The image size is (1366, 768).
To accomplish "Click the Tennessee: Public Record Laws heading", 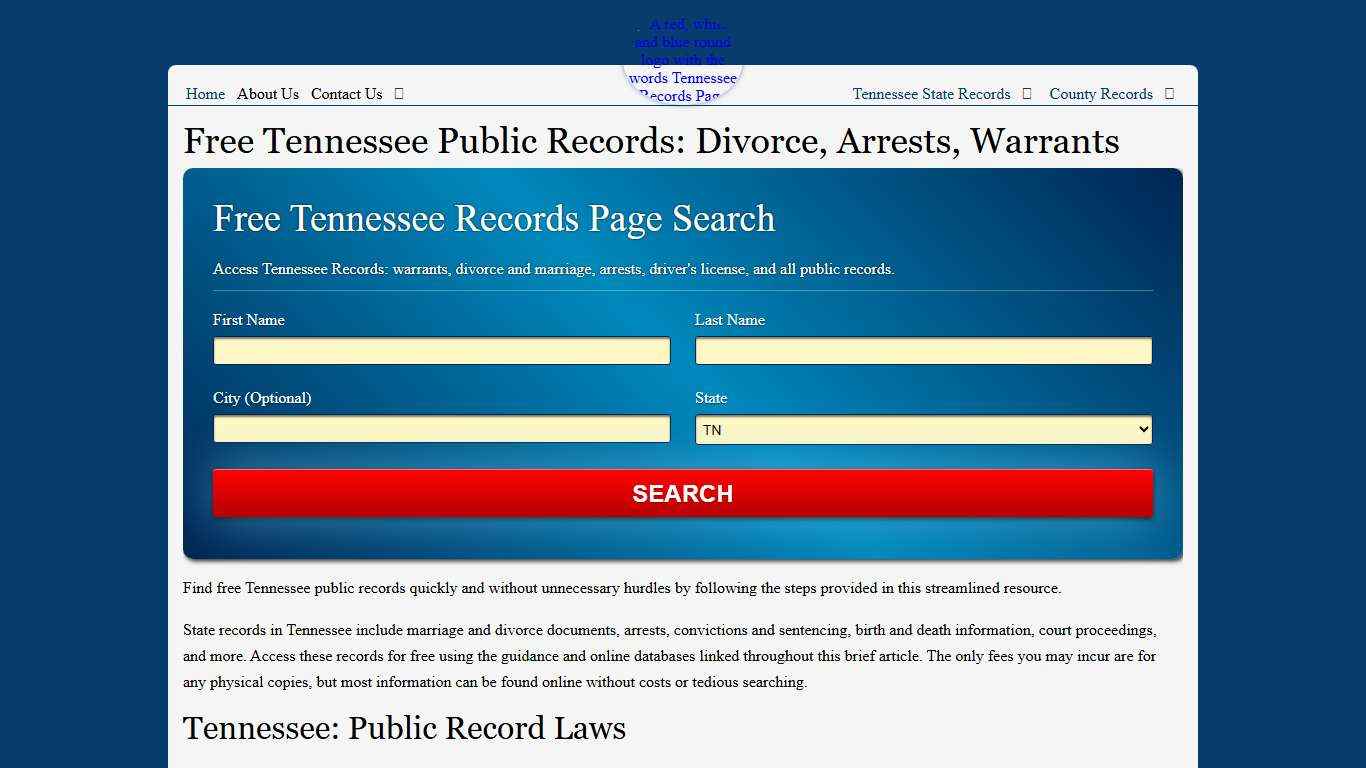I will click(404, 729).
